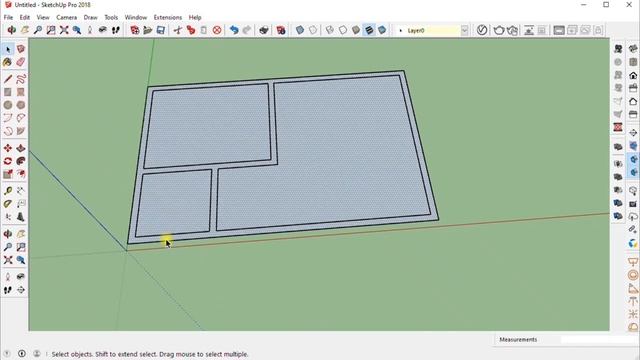640x360 pixels.
Task: Click the status bar info circle icon
Action: click(22, 353)
